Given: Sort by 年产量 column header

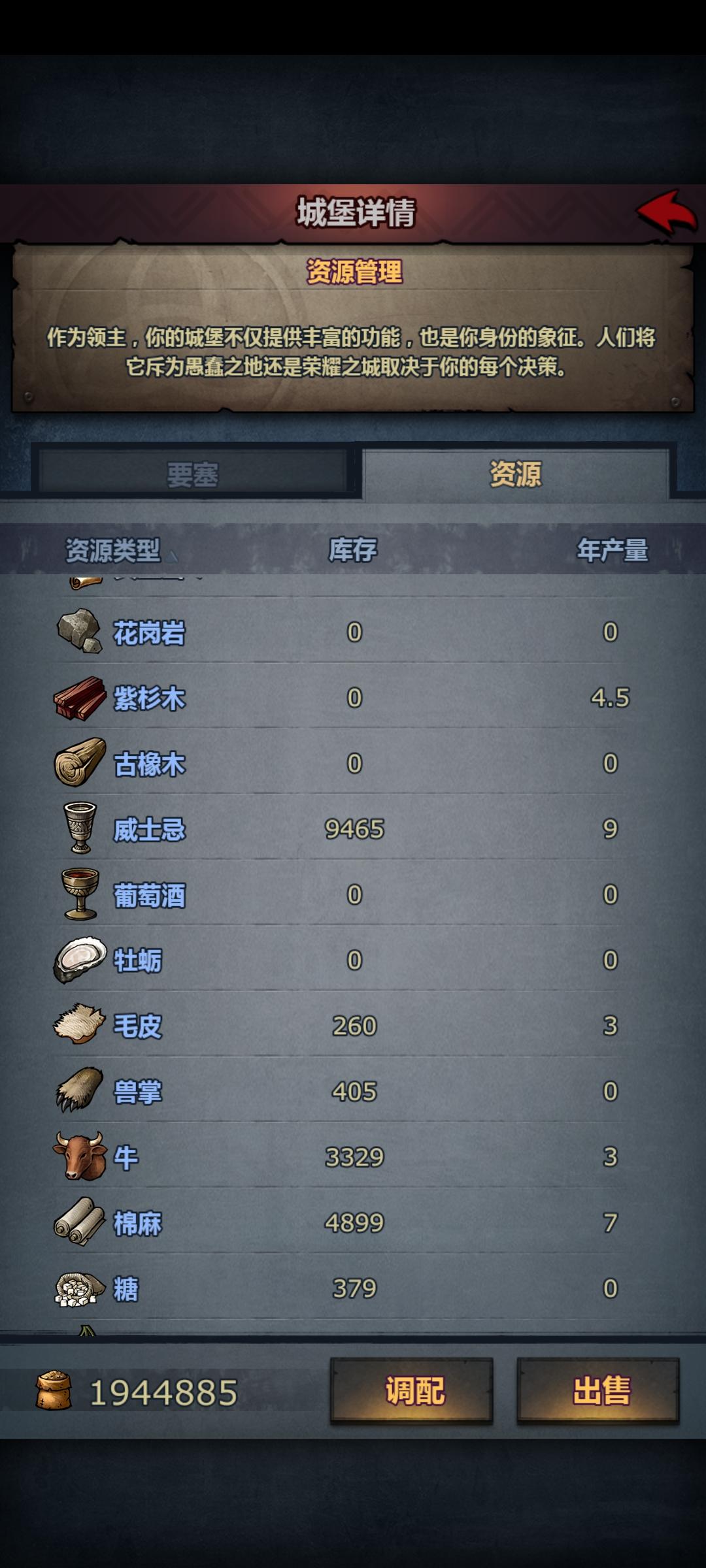Looking at the screenshot, I should 613,550.
